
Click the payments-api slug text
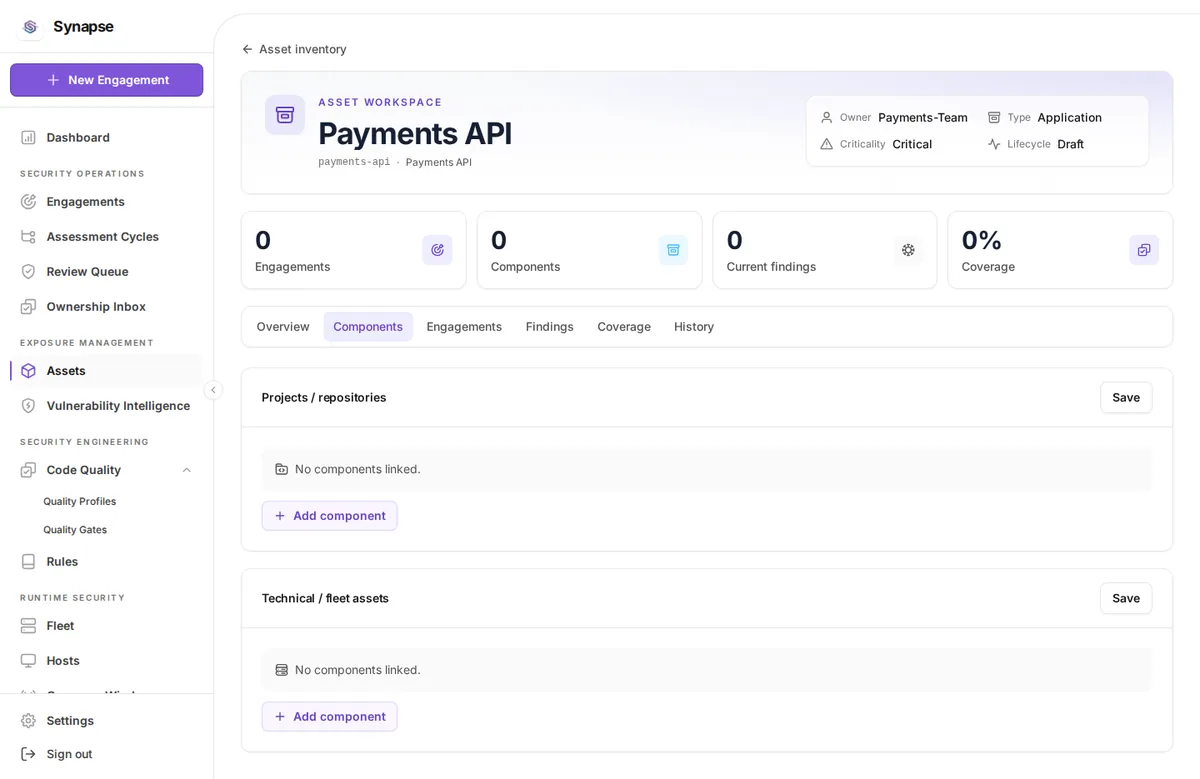(354, 162)
